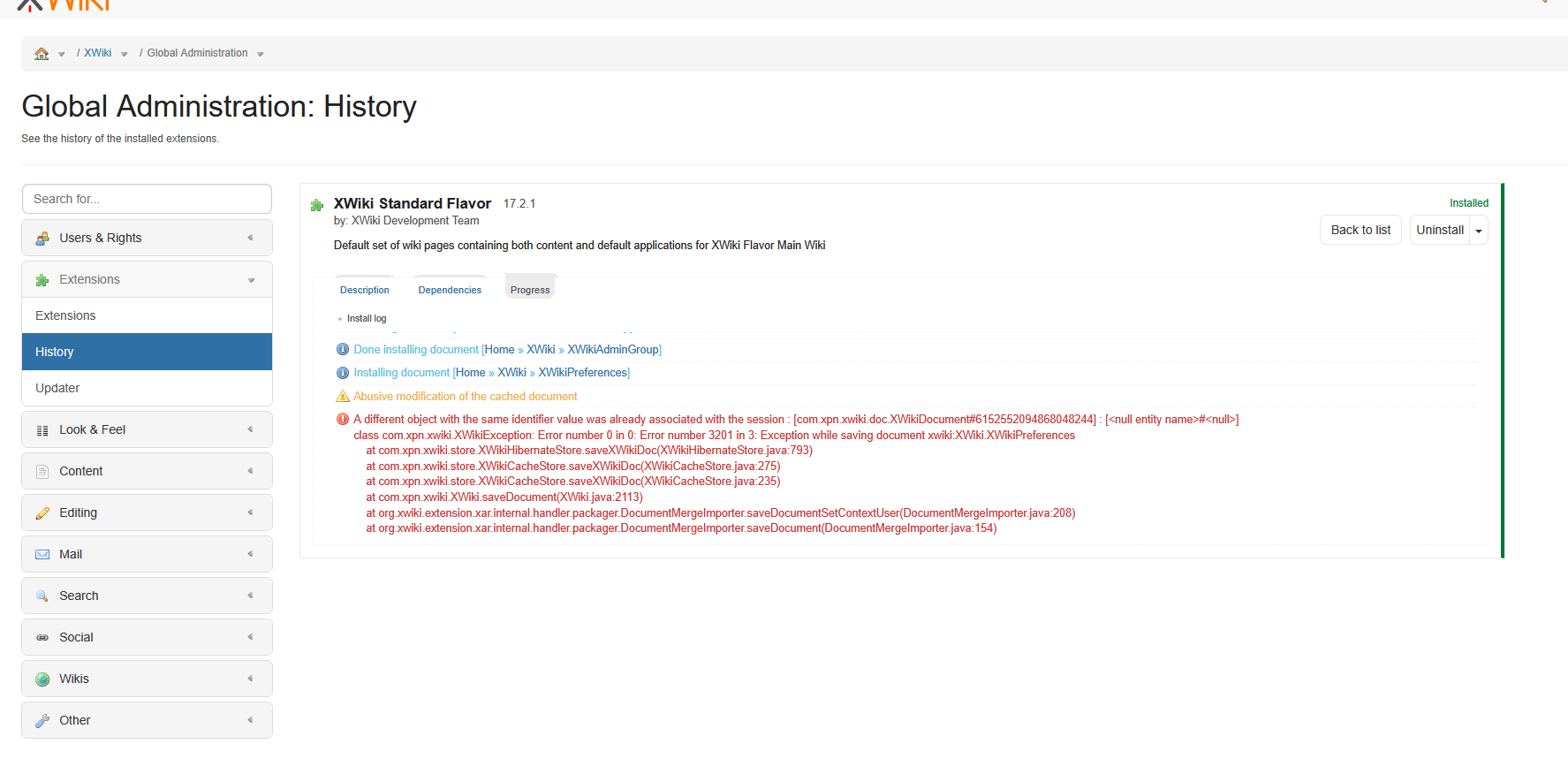Click the red error icon in log

[343, 420]
